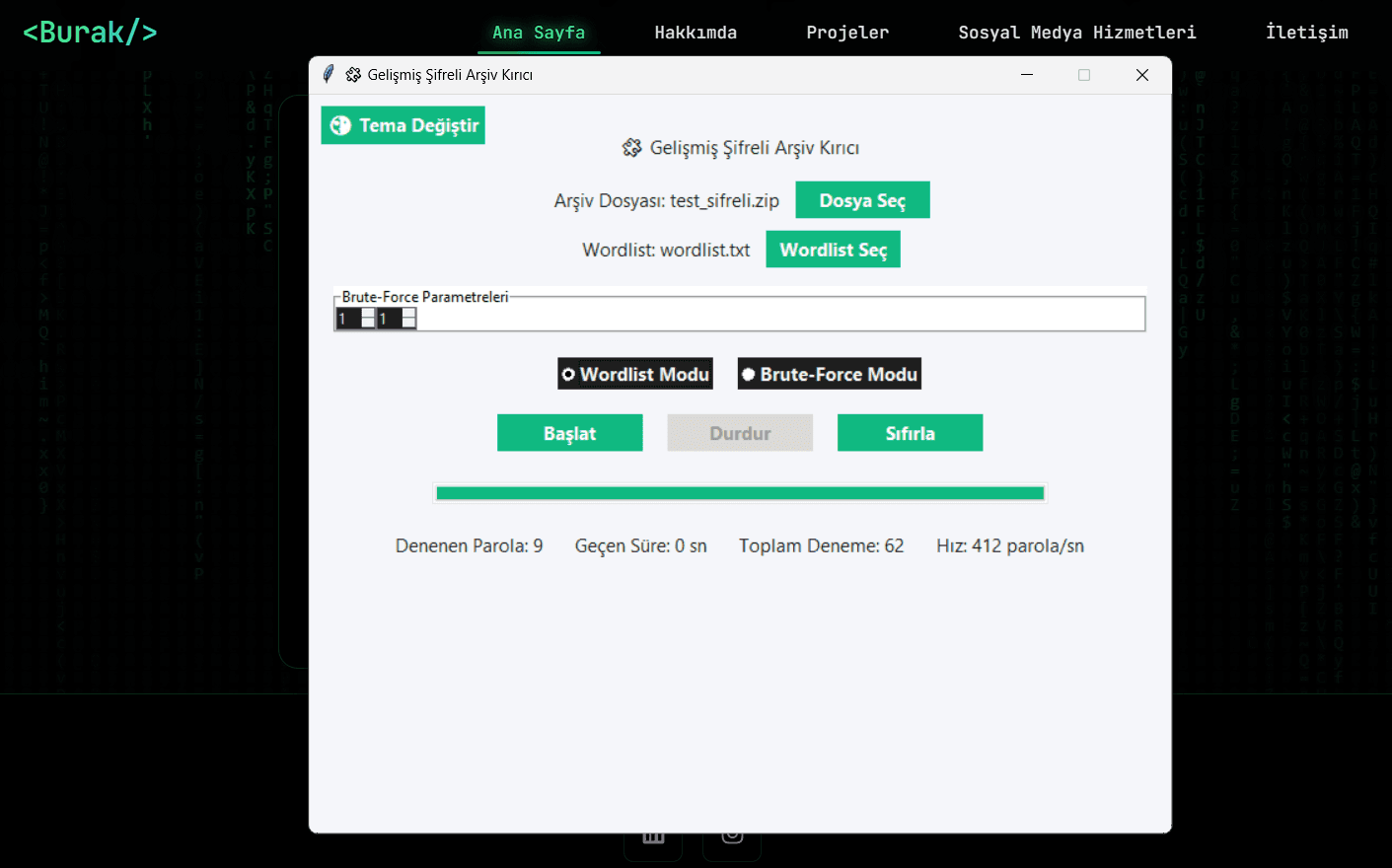Click the puzzle icon beside the app heading

pyautogui.click(x=631, y=148)
